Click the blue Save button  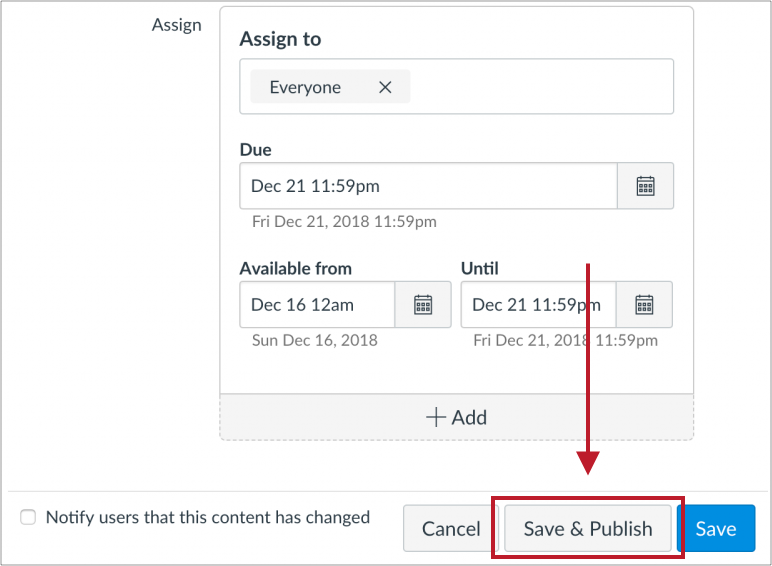point(716,529)
